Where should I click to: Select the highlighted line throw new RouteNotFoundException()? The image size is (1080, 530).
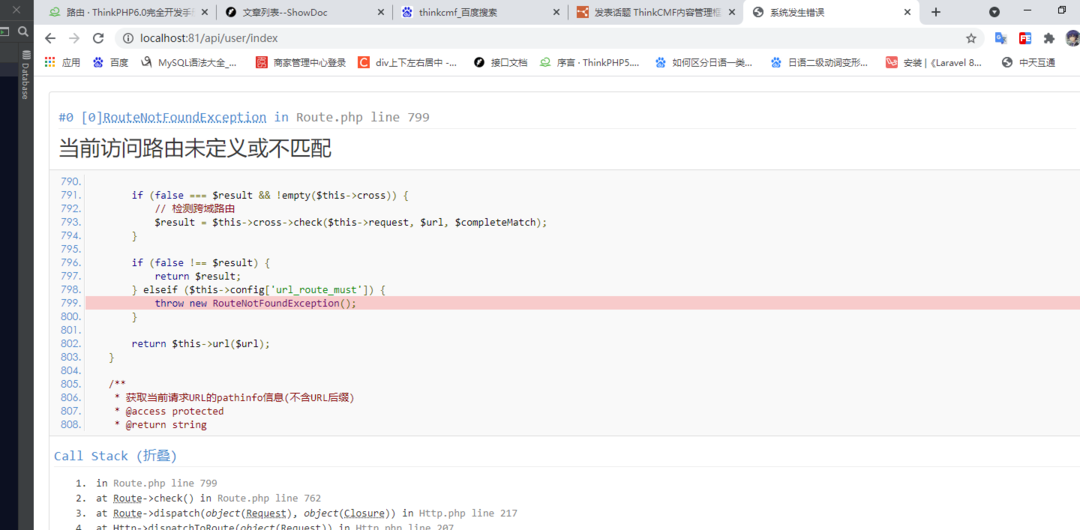[x=582, y=303]
